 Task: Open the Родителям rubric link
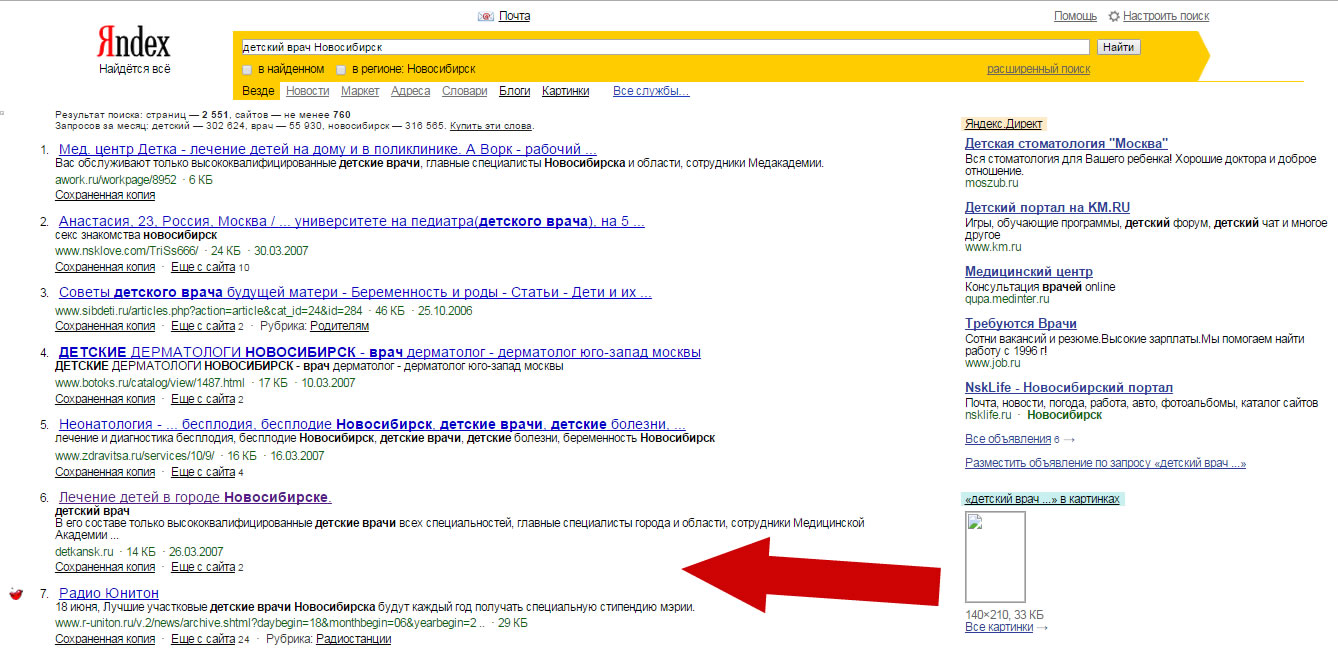point(339,326)
